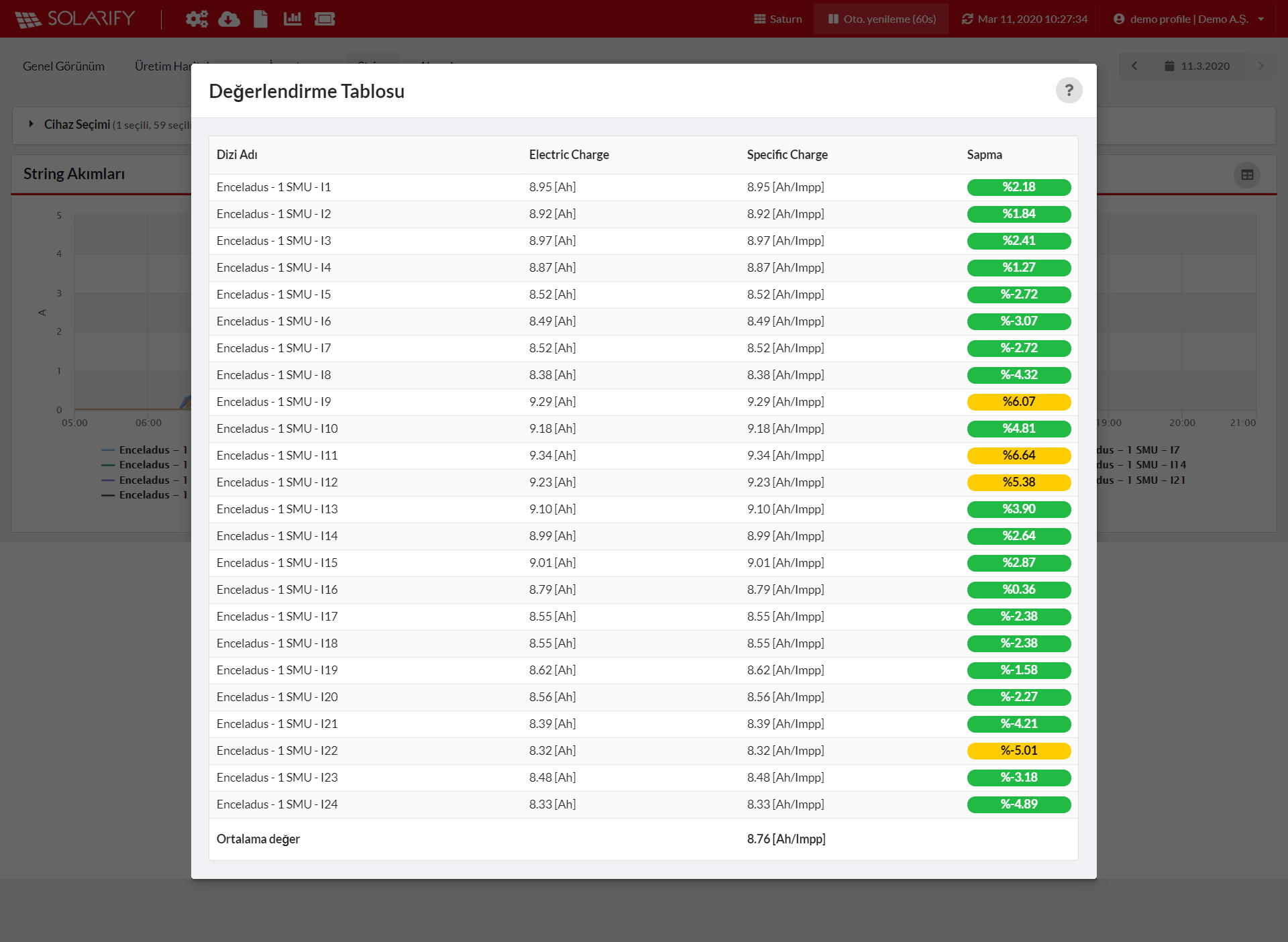The image size is (1288, 942).
Task: Click the String Akımları panel title
Action: tap(74, 174)
